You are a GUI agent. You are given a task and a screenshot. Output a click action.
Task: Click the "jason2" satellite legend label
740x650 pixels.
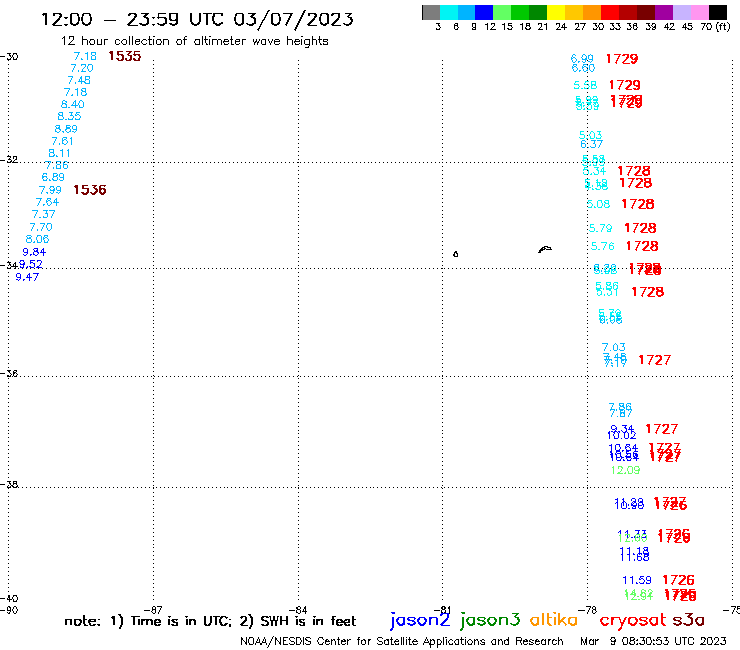pos(420,621)
